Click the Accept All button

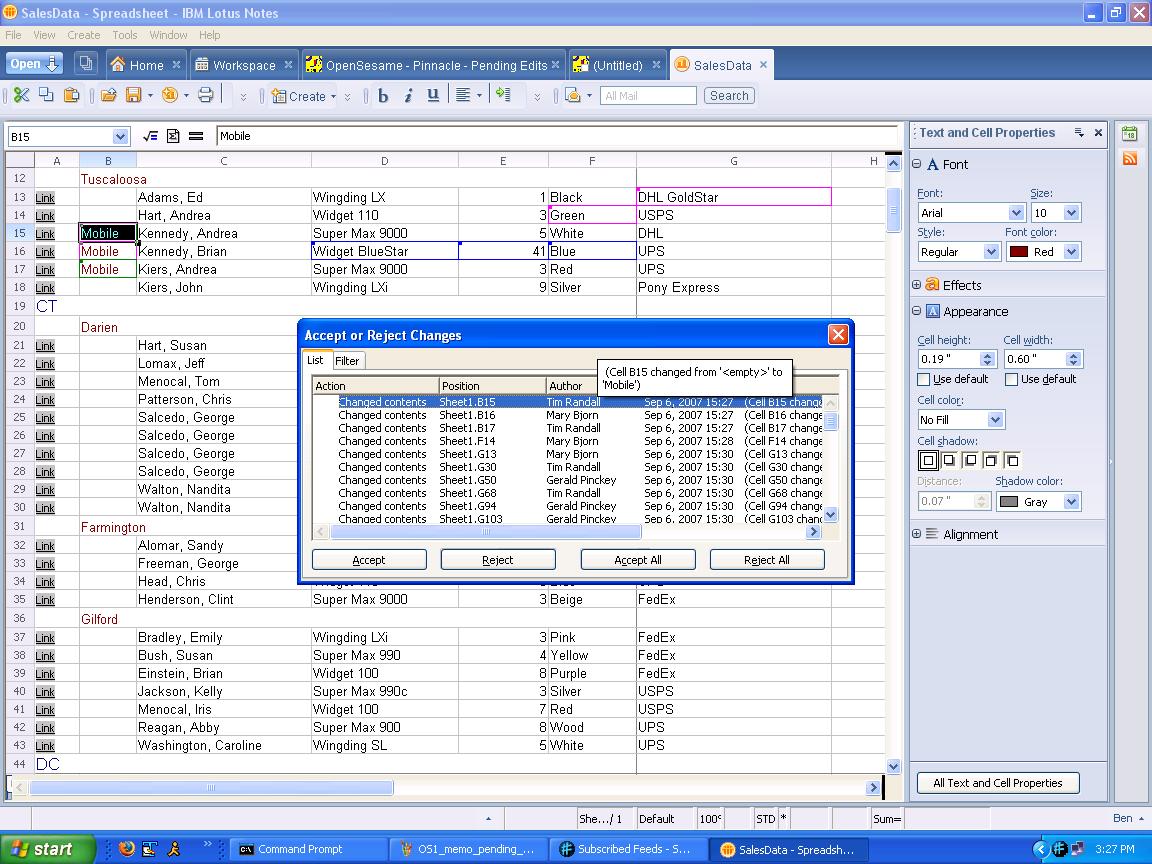point(638,560)
